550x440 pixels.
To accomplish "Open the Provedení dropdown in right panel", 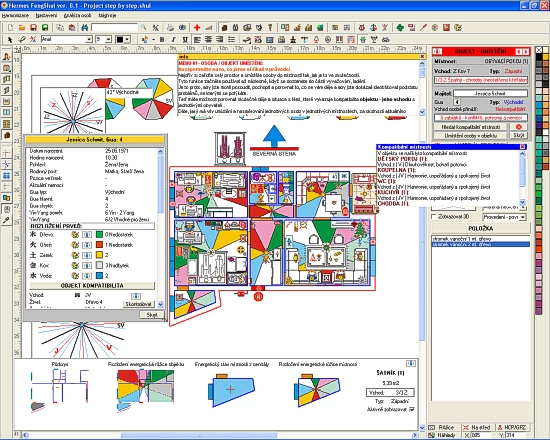I will (x=523, y=217).
